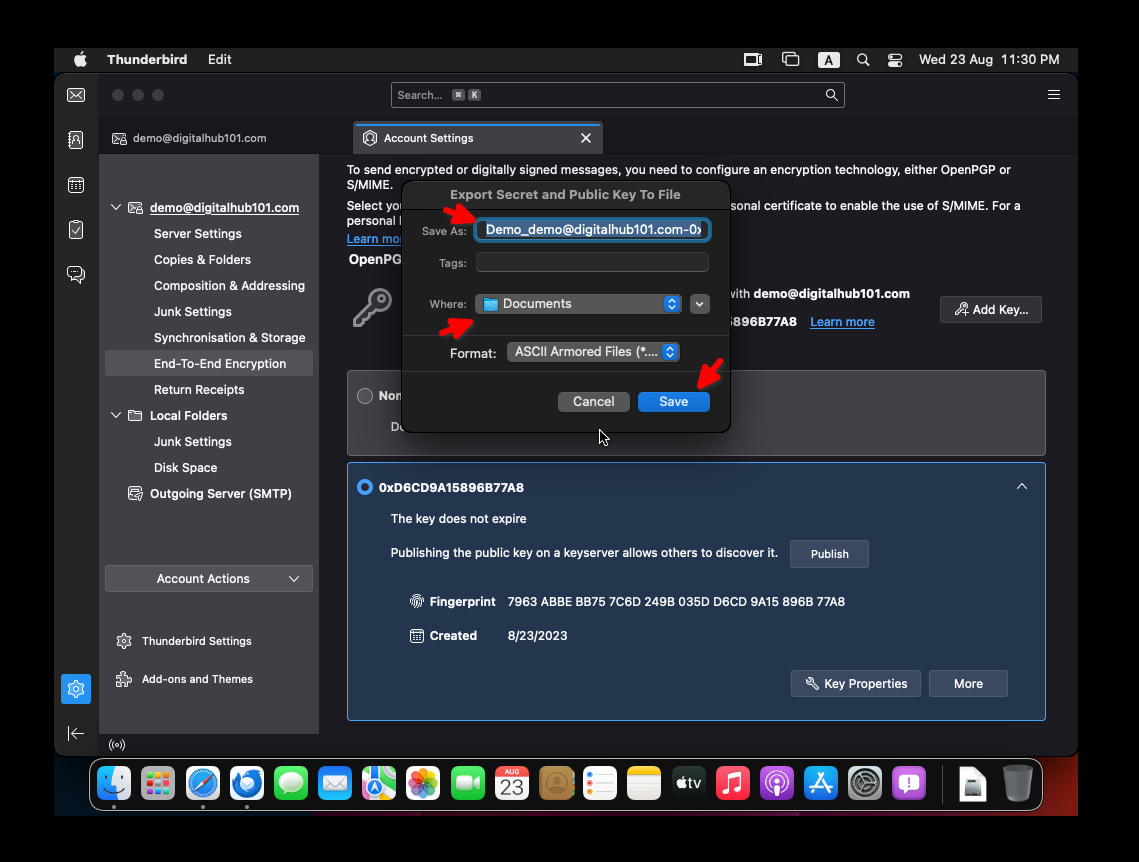Click the Search box at top
This screenshot has height=862, width=1139.
(x=617, y=95)
